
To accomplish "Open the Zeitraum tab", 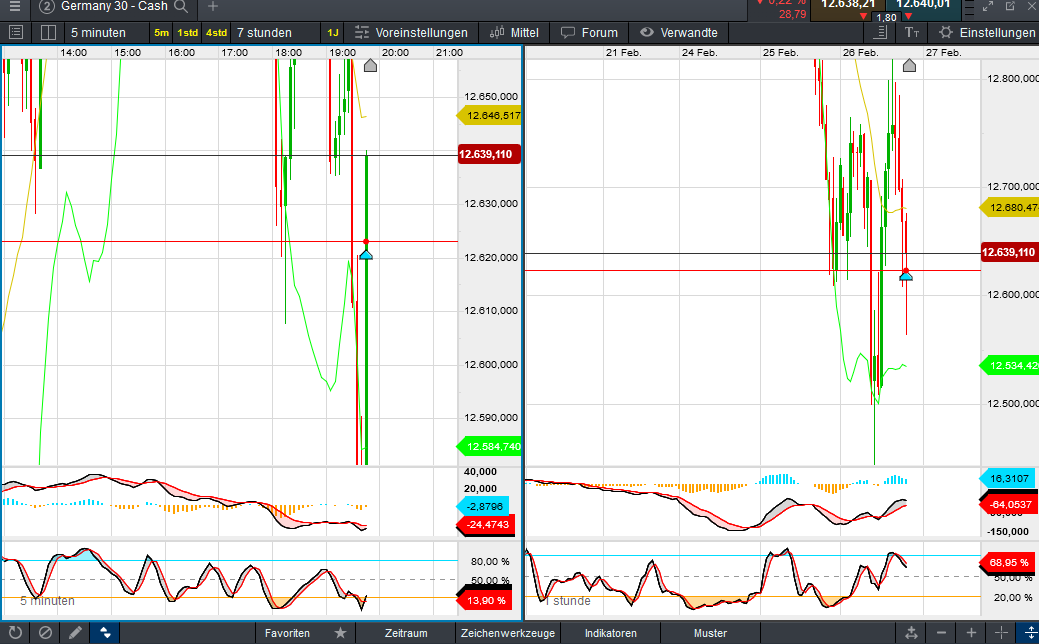I will coord(406,633).
